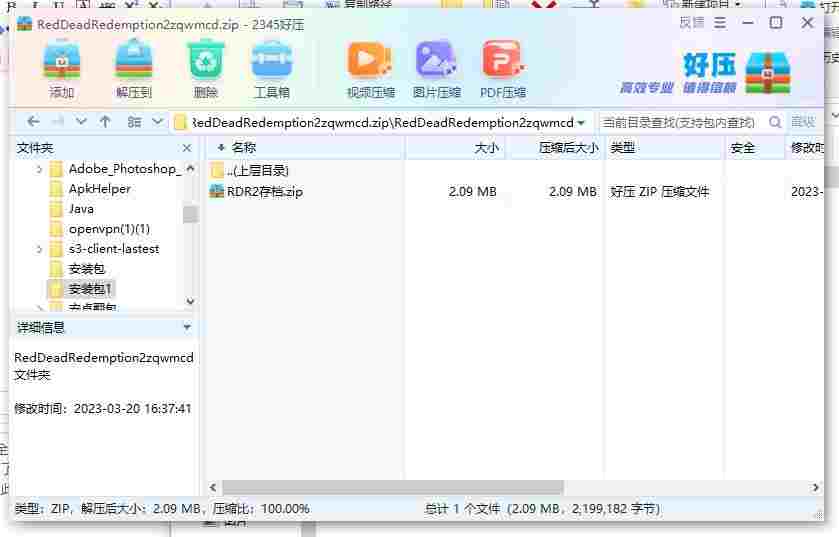
Task: Minimize the 好压 window
Action: click(x=748, y=22)
